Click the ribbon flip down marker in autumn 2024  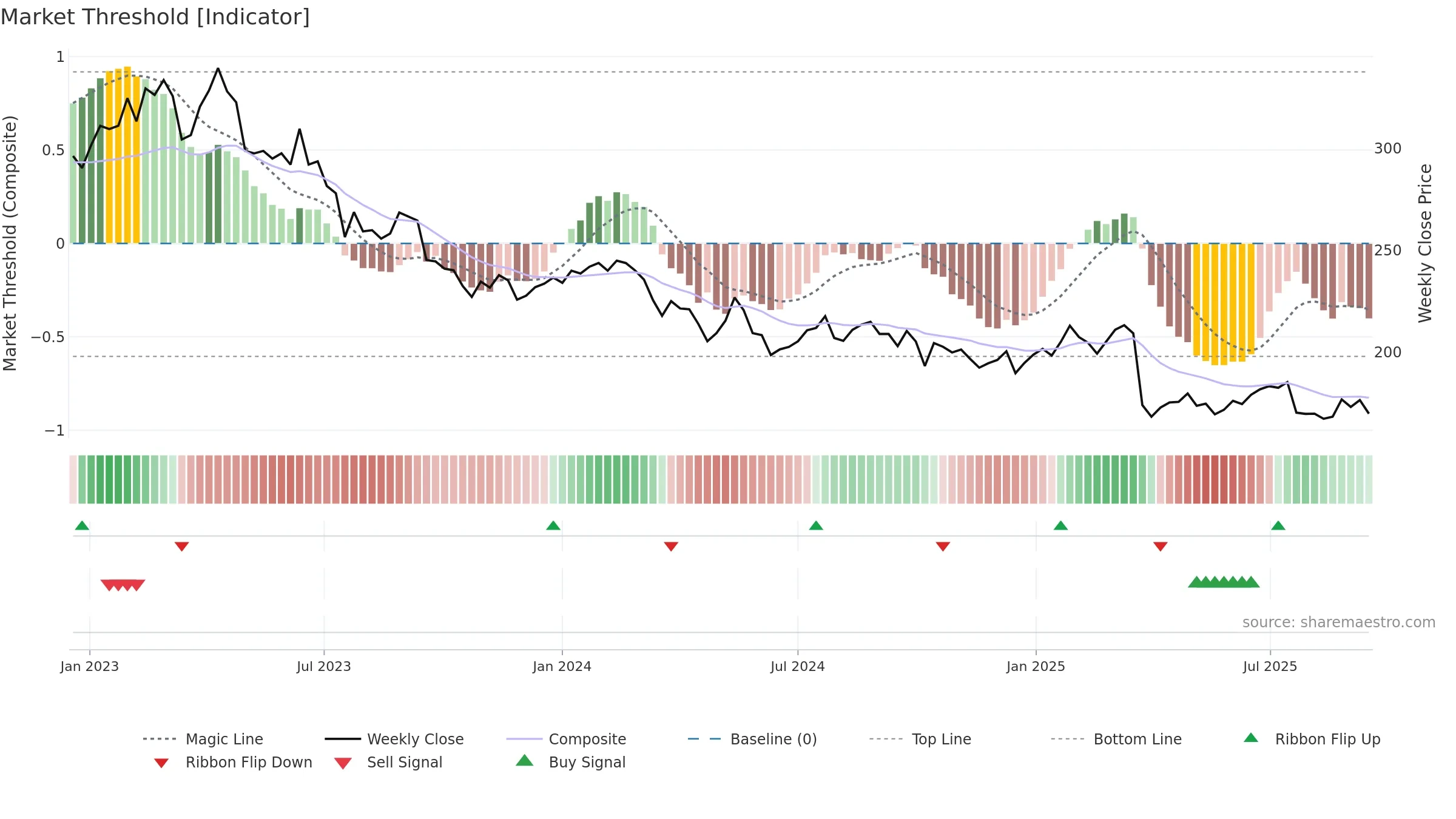tap(943, 547)
